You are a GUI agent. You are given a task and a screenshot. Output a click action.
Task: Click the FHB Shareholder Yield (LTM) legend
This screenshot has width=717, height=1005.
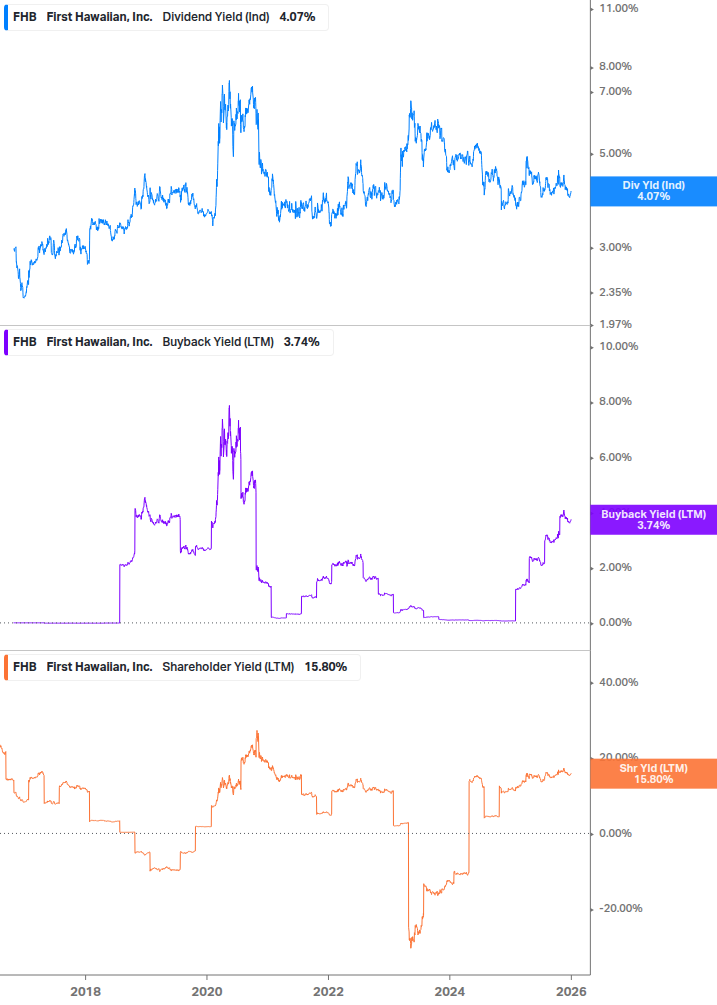tap(182, 667)
